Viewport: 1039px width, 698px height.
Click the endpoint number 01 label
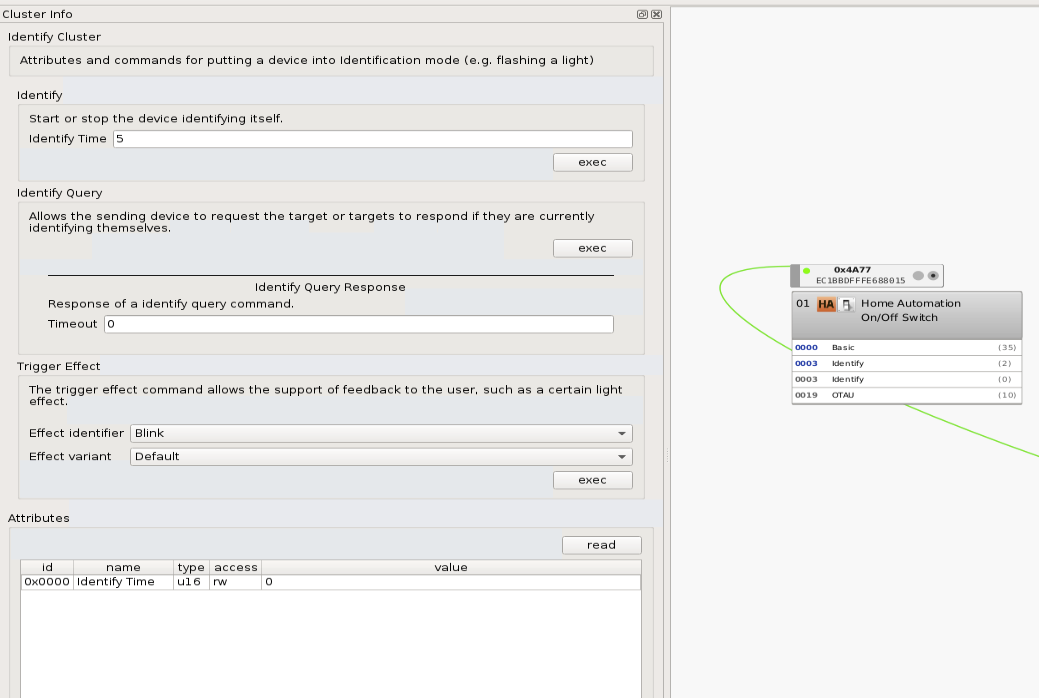click(802, 304)
